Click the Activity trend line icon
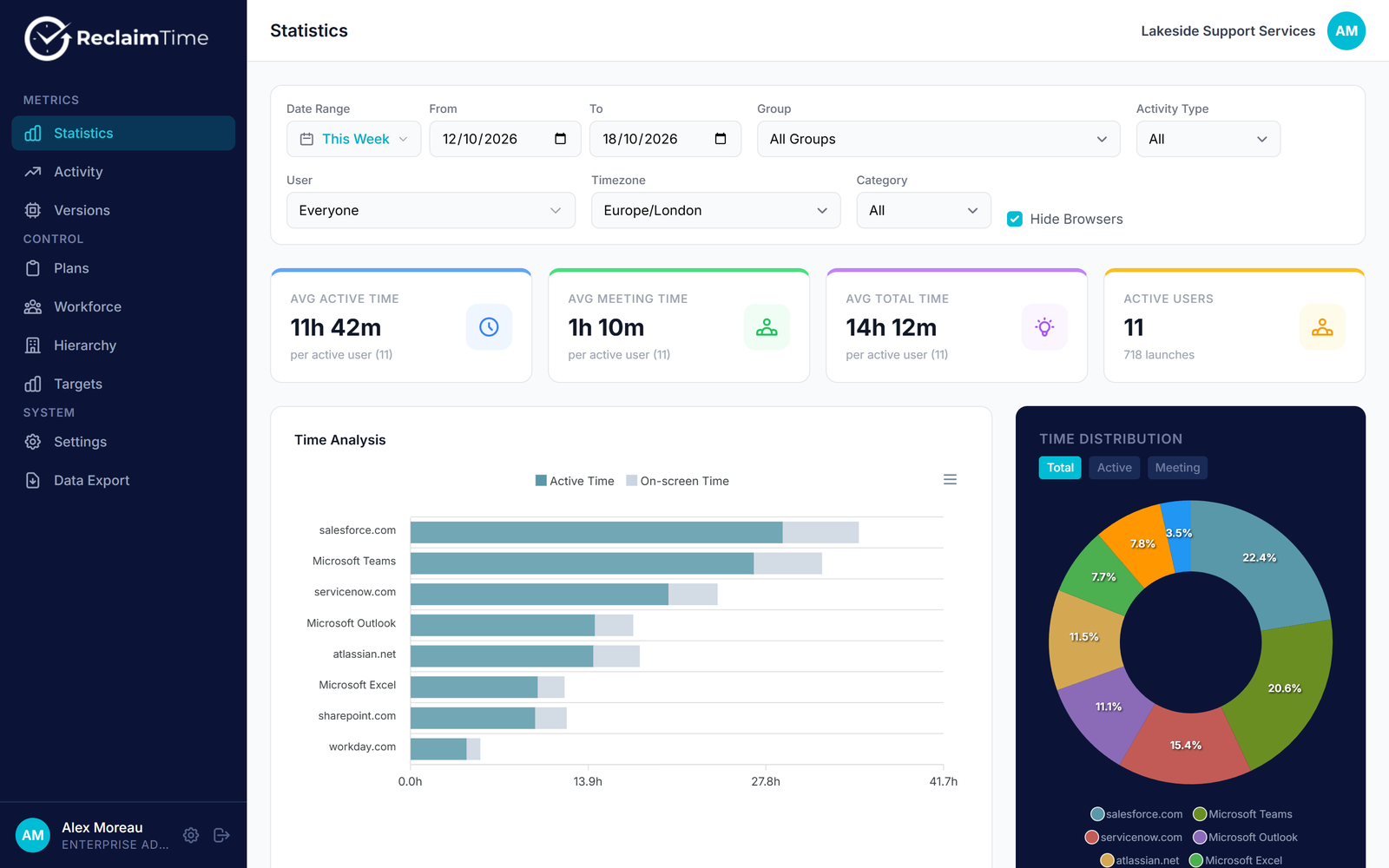The width and height of the screenshot is (1389, 868). click(x=33, y=172)
